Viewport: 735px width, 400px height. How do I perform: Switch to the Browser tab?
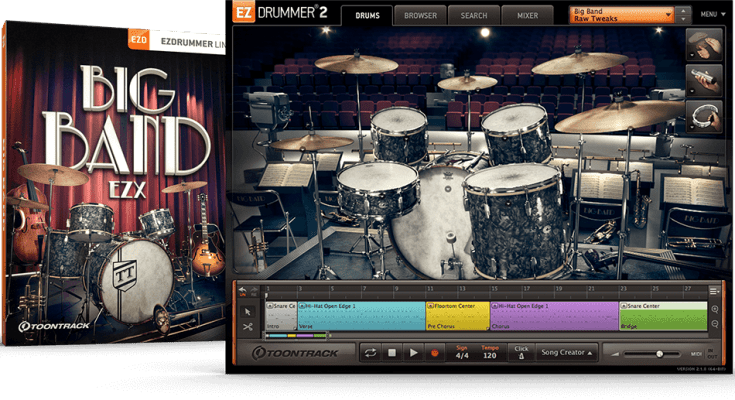click(421, 15)
